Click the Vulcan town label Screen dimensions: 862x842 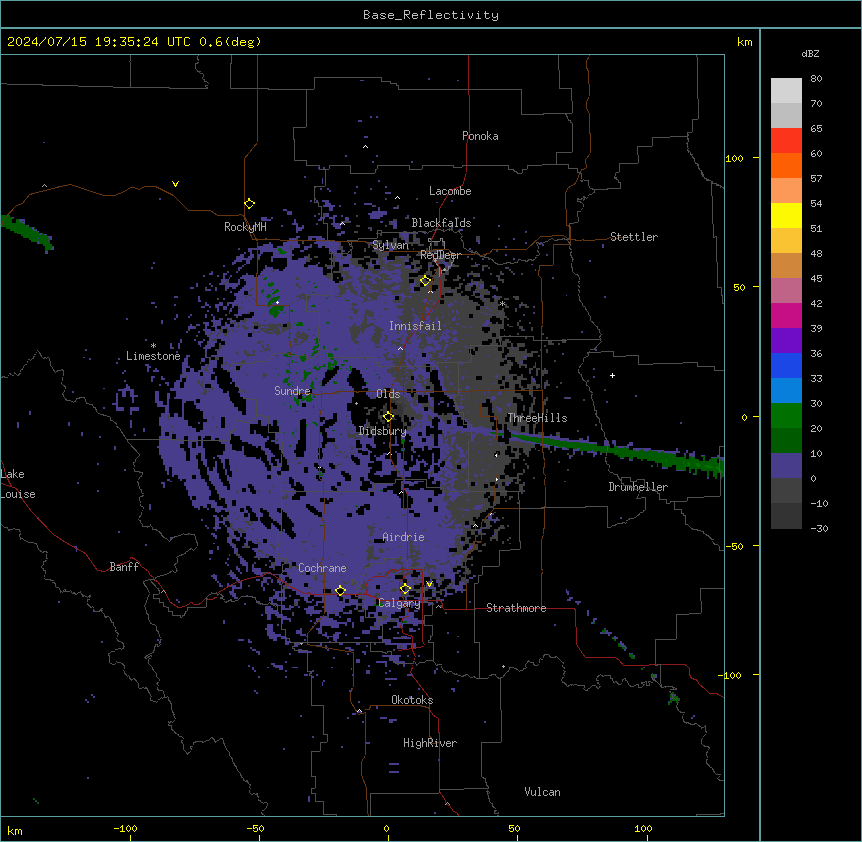(543, 792)
